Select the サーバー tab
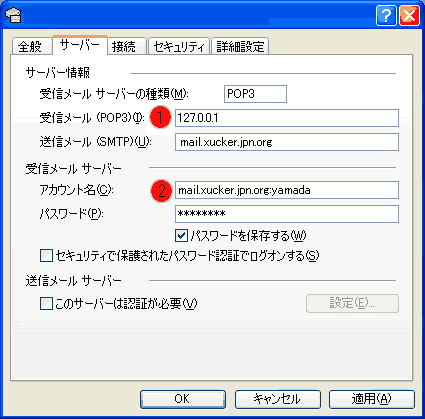 click(80, 45)
